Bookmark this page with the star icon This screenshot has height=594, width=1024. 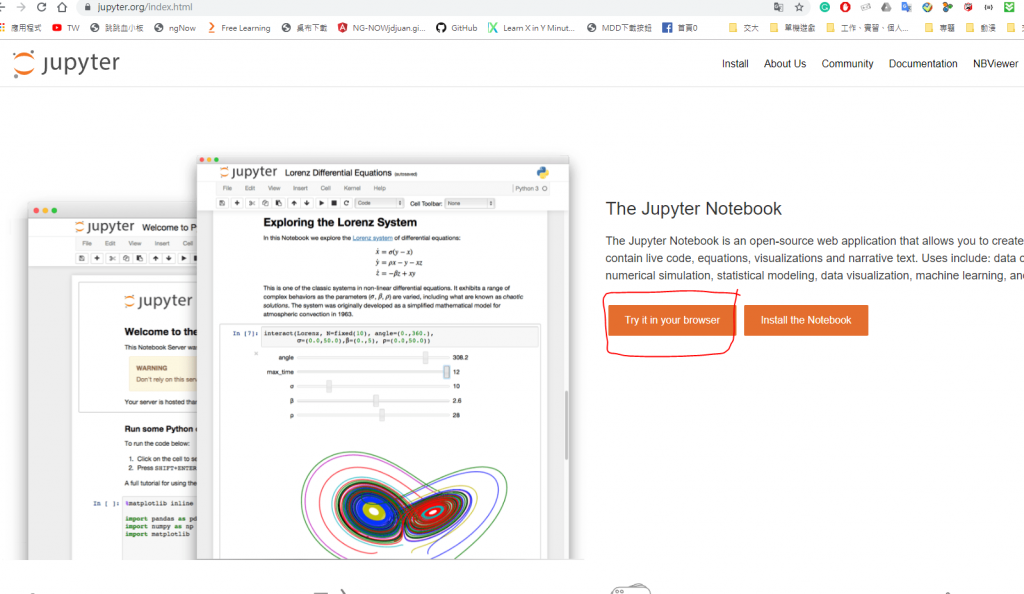(799, 7)
